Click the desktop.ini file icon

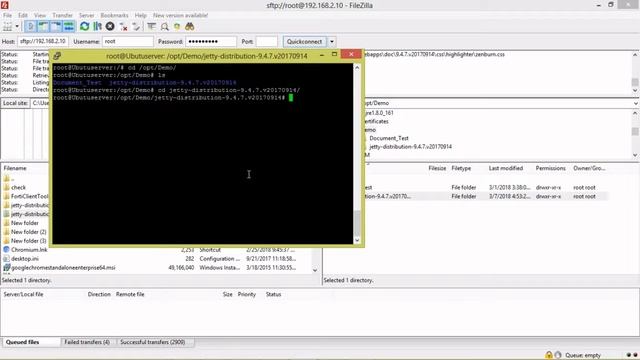6,258
